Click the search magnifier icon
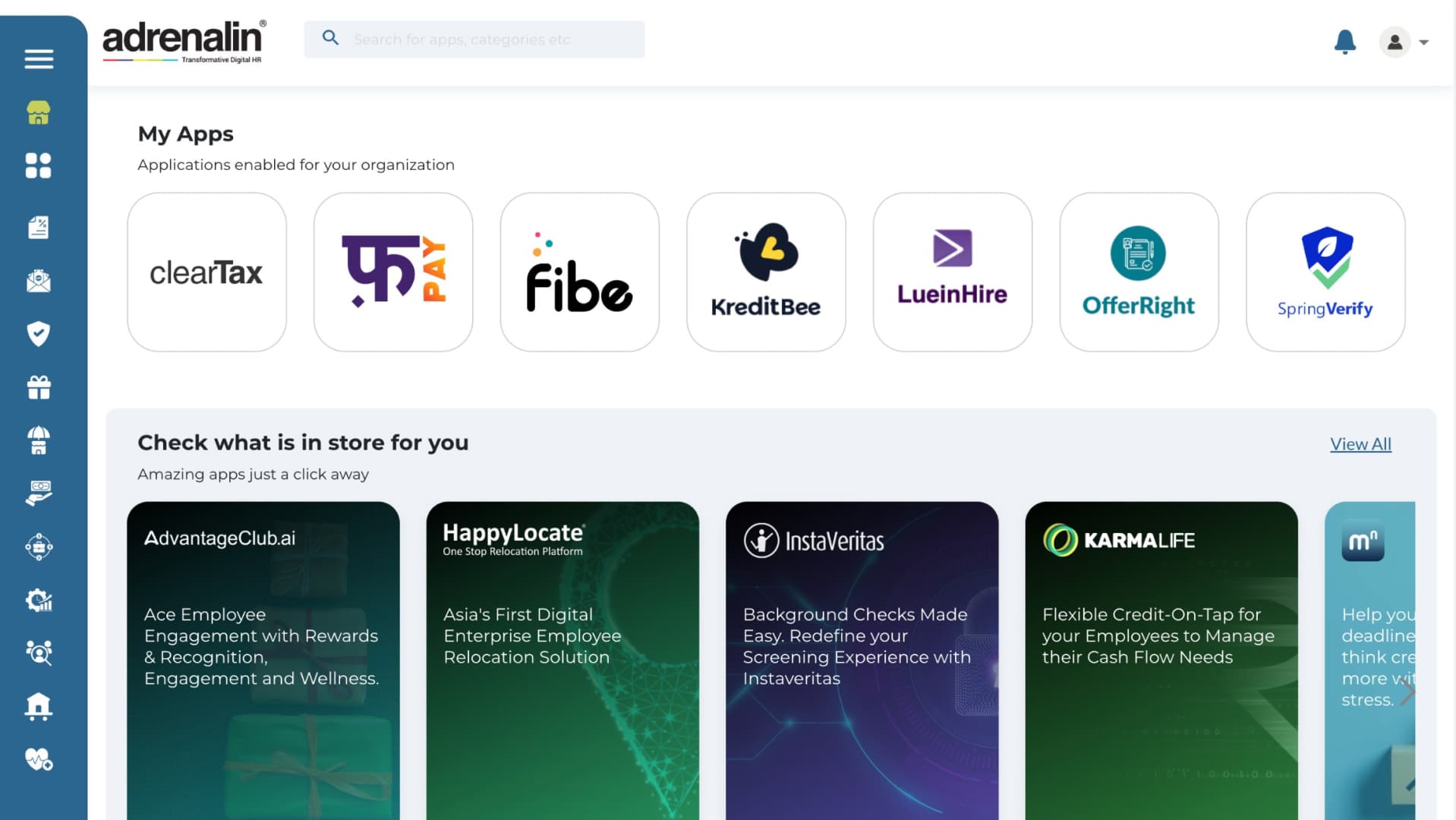 (x=330, y=38)
